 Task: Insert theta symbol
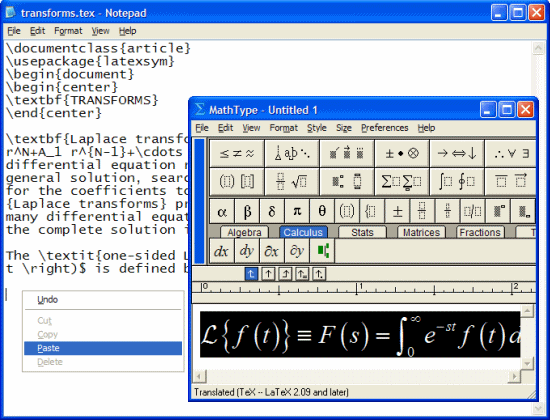(x=322, y=211)
